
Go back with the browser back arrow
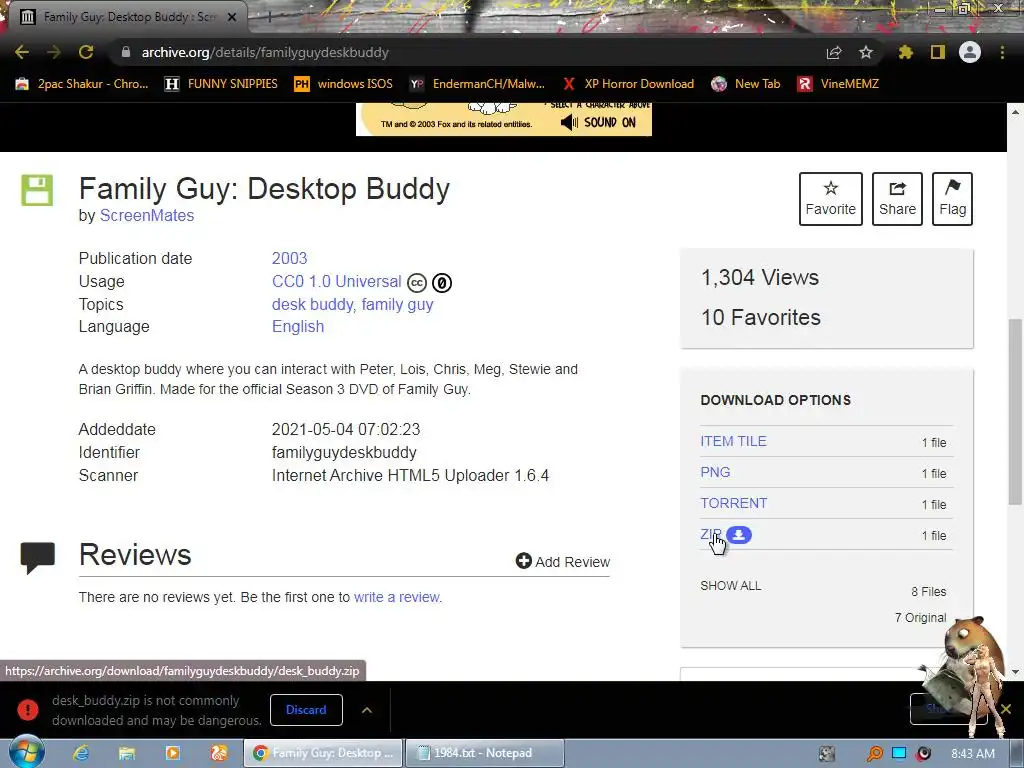[x=22, y=52]
